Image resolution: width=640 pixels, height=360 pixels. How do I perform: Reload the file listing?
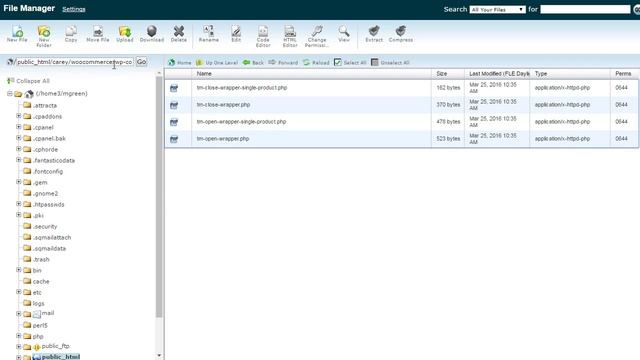click(316, 62)
